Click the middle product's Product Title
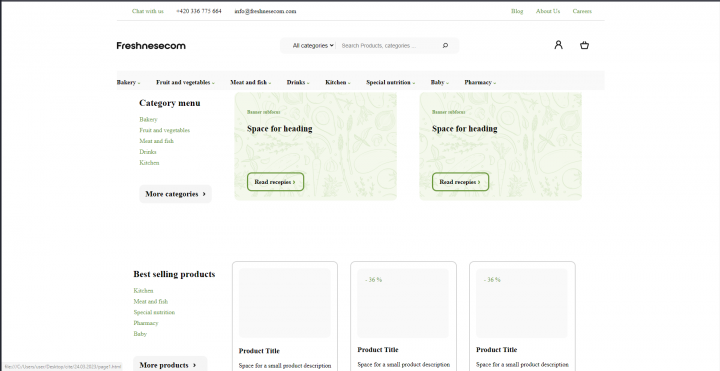The image size is (720, 371). point(378,349)
